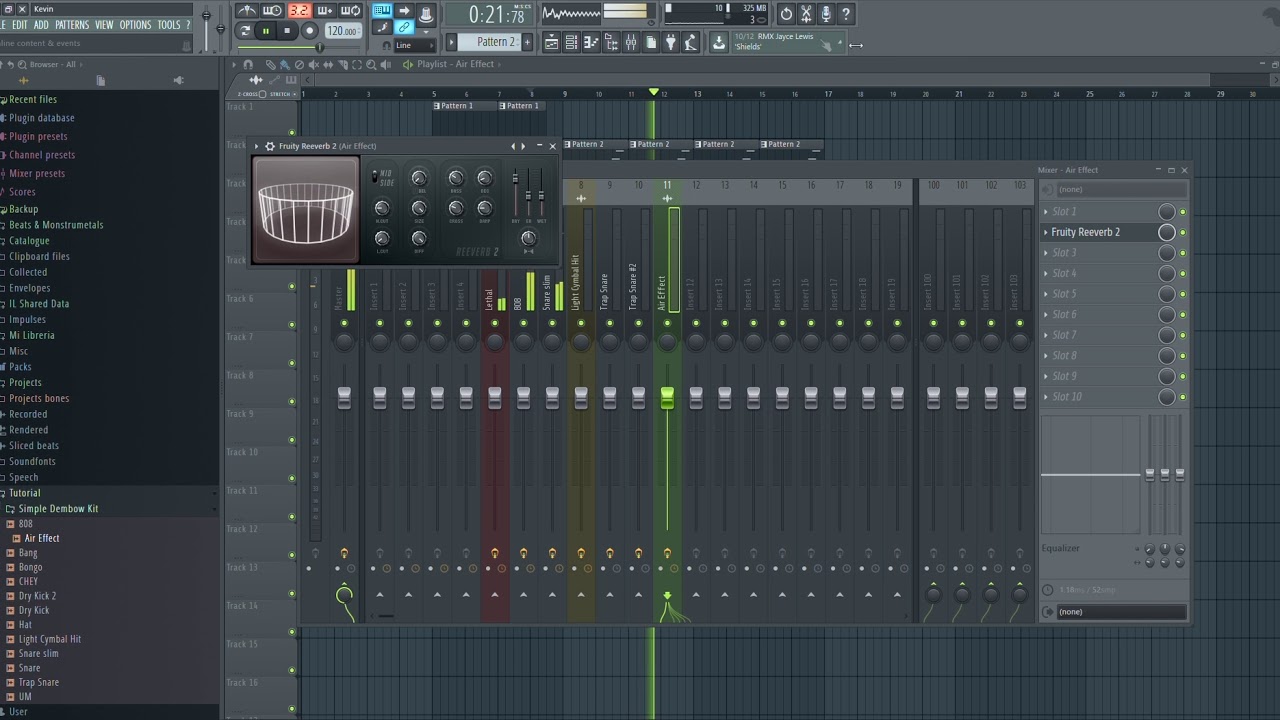Open the Mixer view icon

pos(630,42)
